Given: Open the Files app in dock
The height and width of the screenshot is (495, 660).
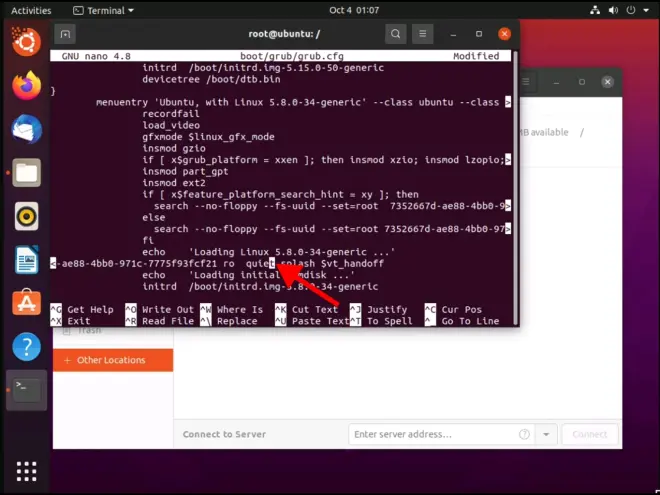Looking at the screenshot, I should click(26, 173).
